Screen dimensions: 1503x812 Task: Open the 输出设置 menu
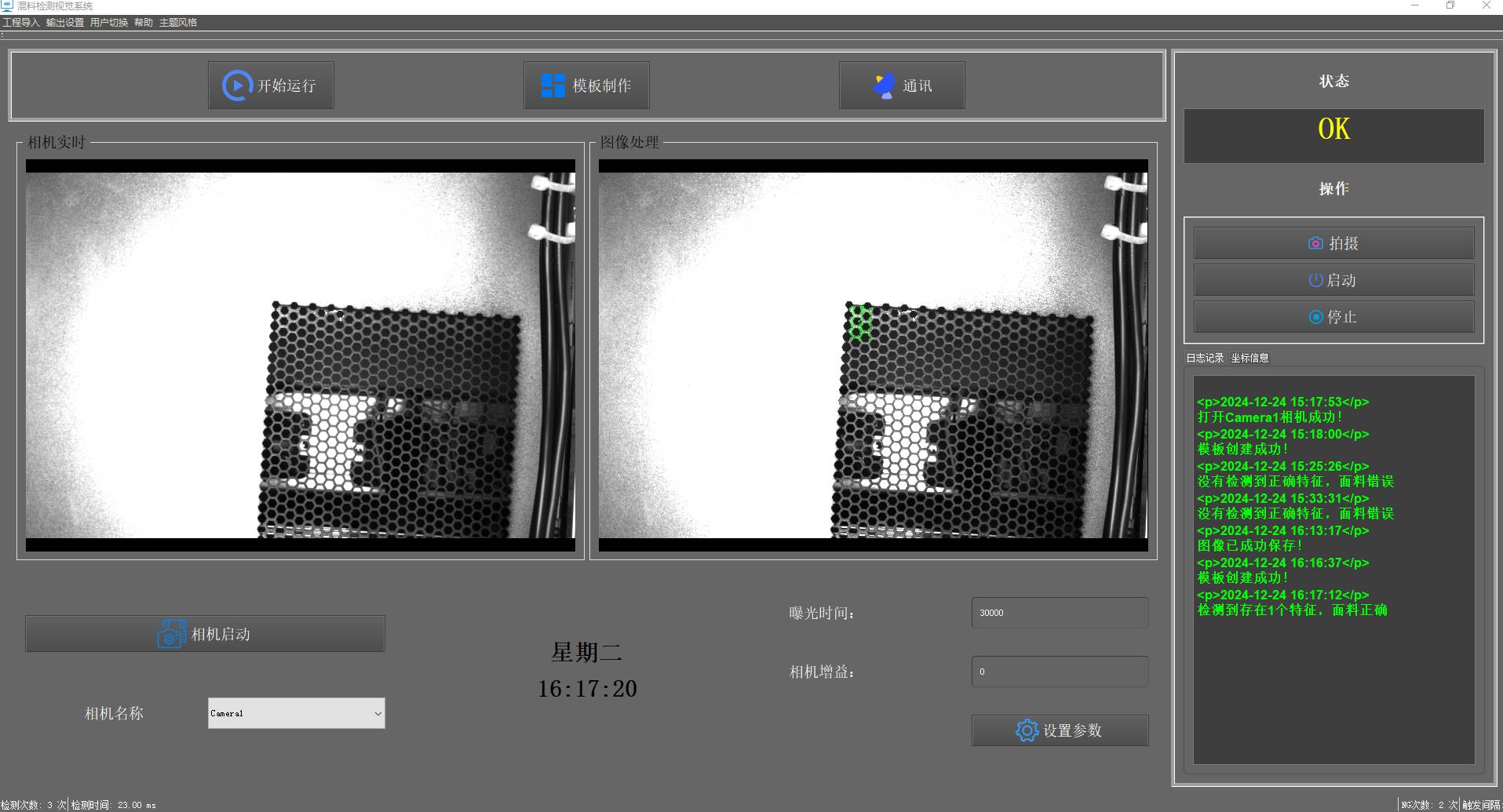(x=65, y=23)
